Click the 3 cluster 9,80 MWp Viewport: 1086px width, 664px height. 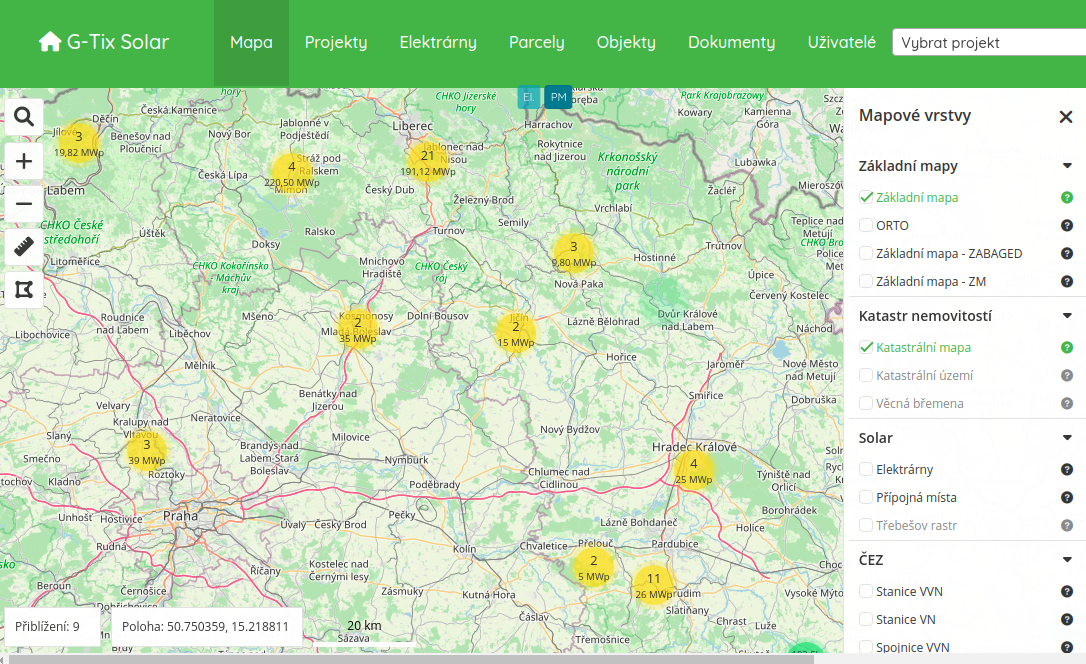pyautogui.click(x=573, y=253)
